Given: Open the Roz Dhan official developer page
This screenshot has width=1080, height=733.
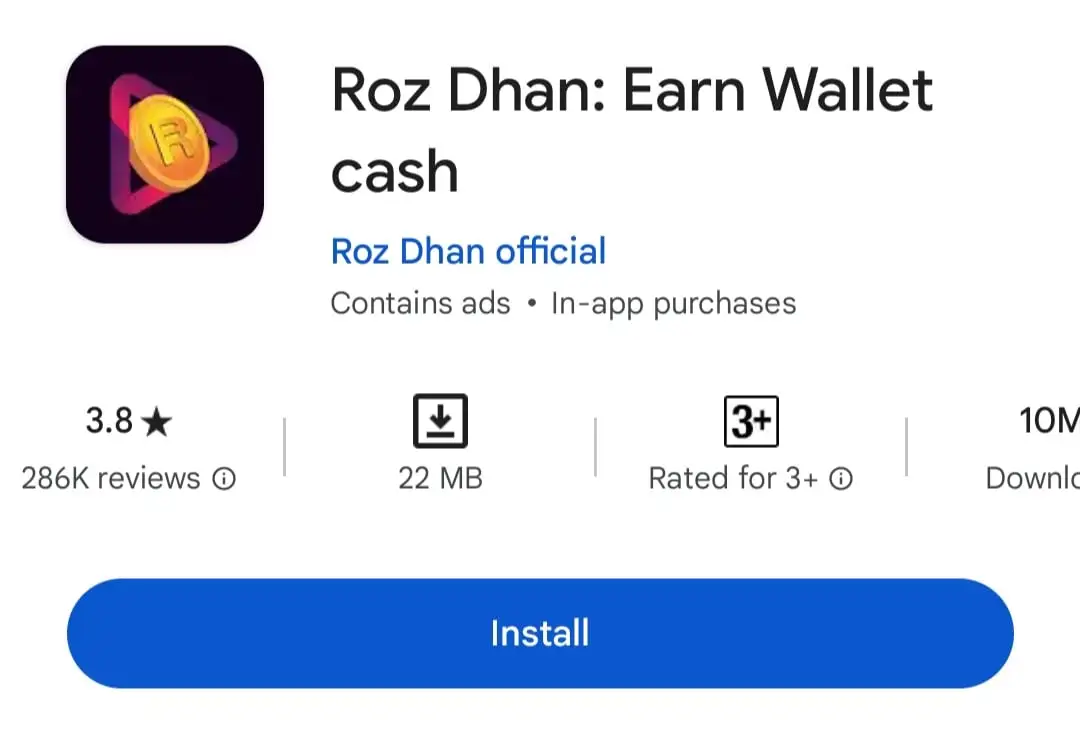Looking at the screenshot, I should (468, 251).
